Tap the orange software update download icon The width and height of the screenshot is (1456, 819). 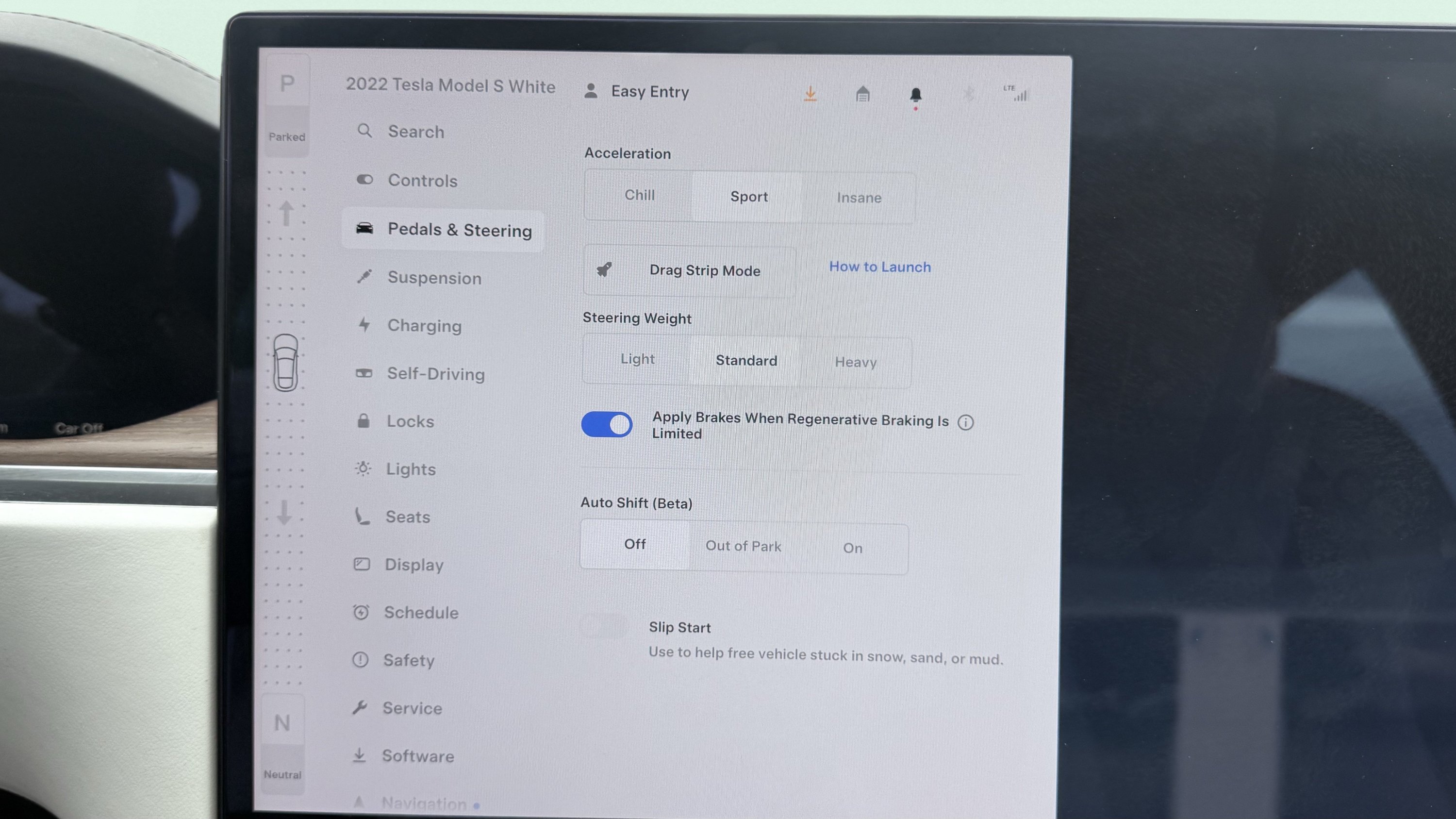click(x=811, y=94)
